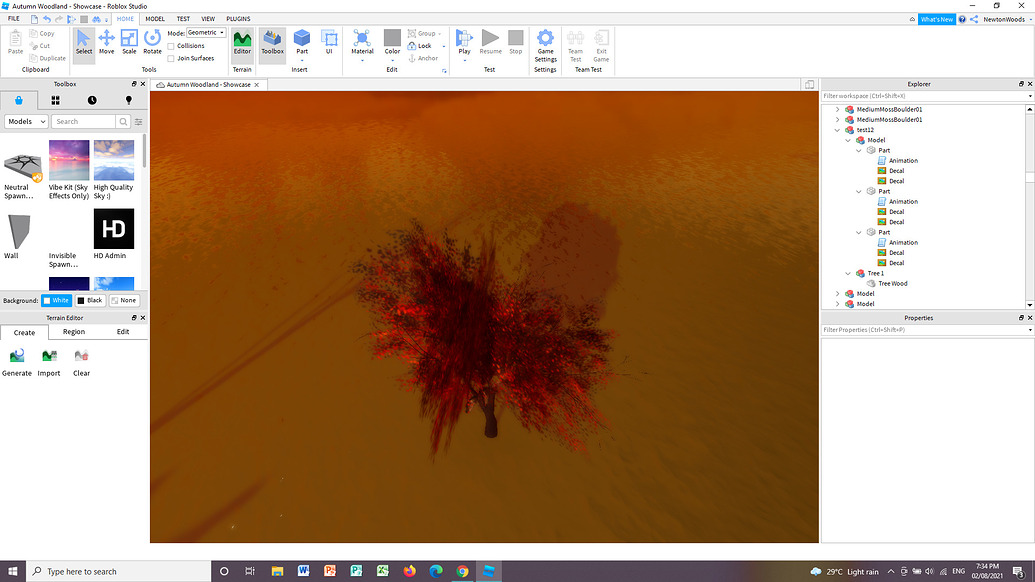The image size is (1035, 582).
Task: Select None toolbox background
Action: tap(123, 300)
